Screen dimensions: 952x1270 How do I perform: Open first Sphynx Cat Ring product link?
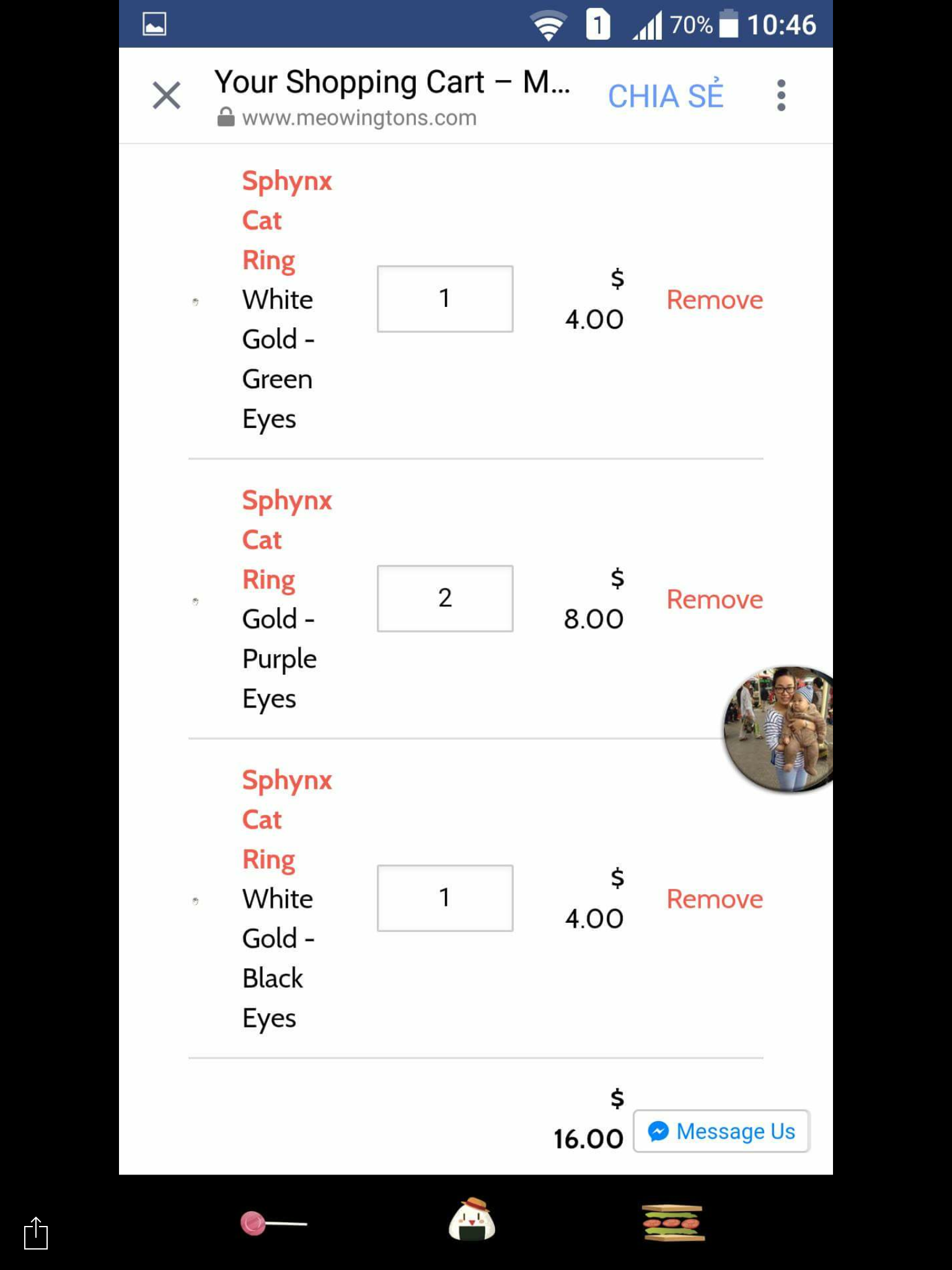287,220
